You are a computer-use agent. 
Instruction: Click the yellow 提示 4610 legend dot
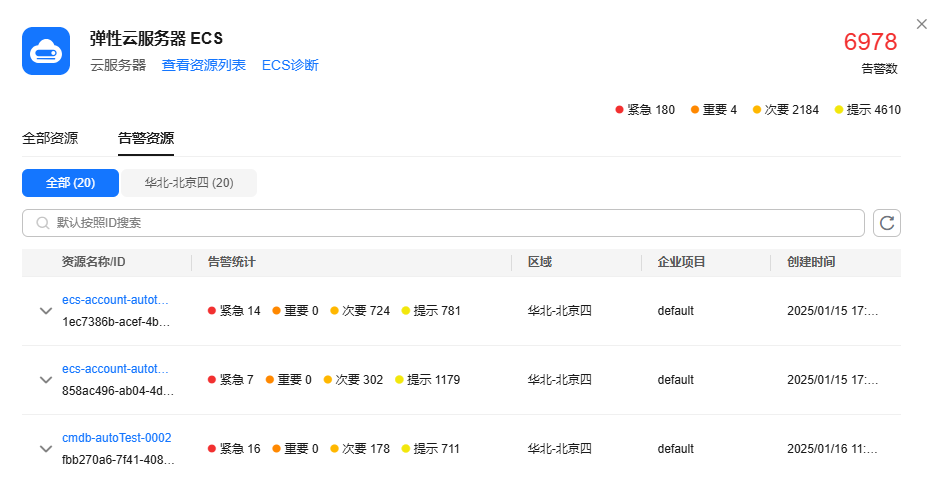click(x=839, y=110)
